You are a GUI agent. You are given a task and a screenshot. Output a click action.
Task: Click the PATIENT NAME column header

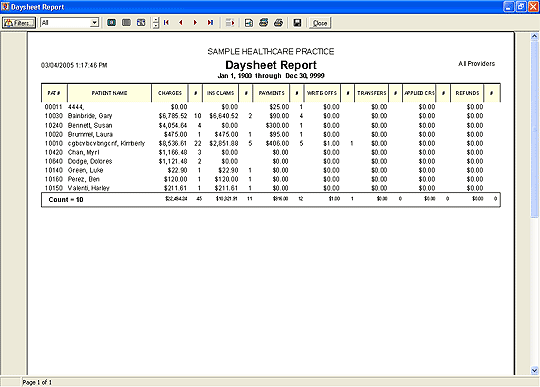click(110, 93)
